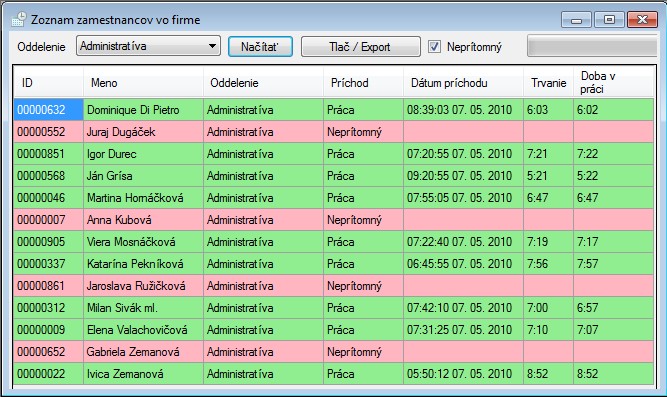This screenshot has width=667, height=397.
Task: Sort by the Doba v práci column header
Action: (x=613, y=82)
